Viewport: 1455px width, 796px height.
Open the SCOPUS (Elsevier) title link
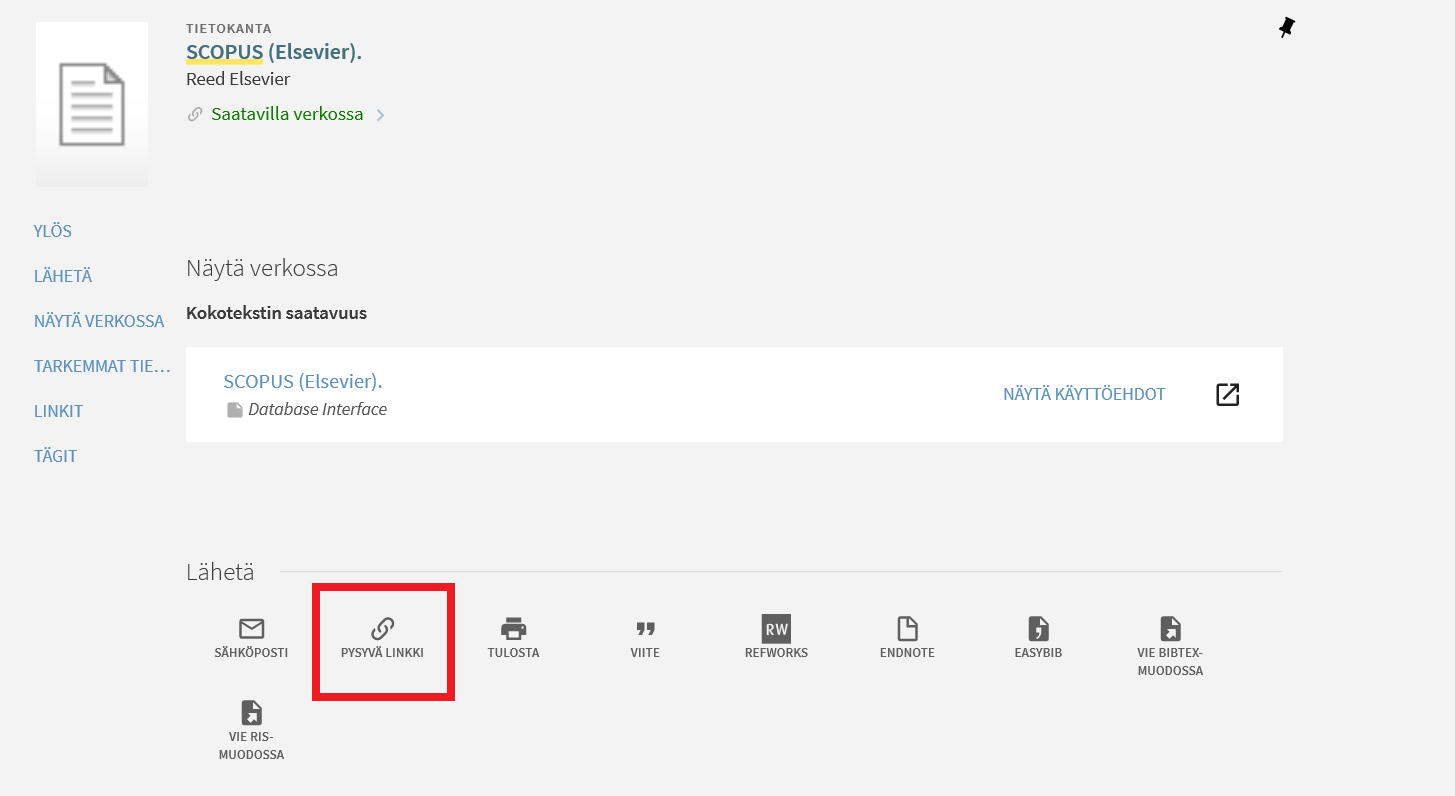pyautogui.click(x=273, y=52)
